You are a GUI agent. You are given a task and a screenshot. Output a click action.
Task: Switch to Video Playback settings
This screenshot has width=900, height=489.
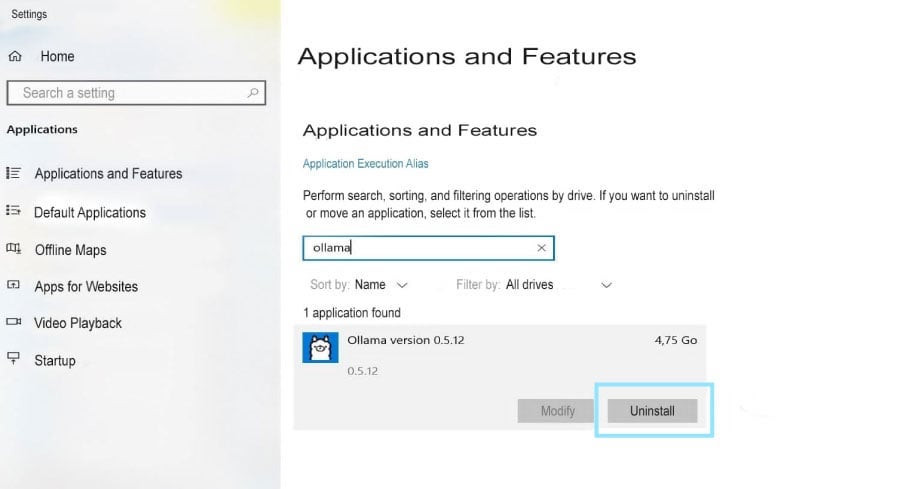[x=78, y=323]
